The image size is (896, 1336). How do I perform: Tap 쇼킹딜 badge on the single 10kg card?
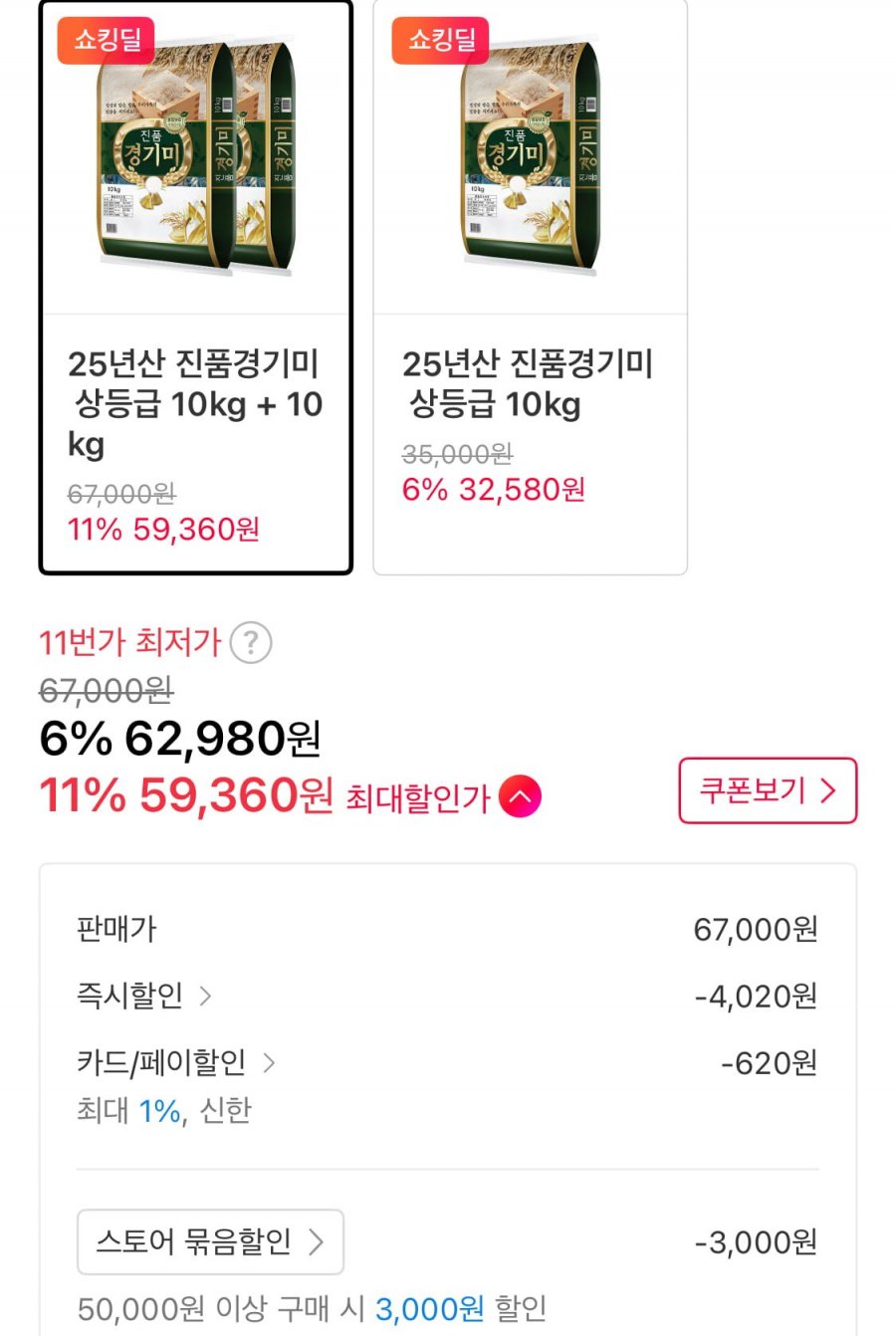coord(441,41)
